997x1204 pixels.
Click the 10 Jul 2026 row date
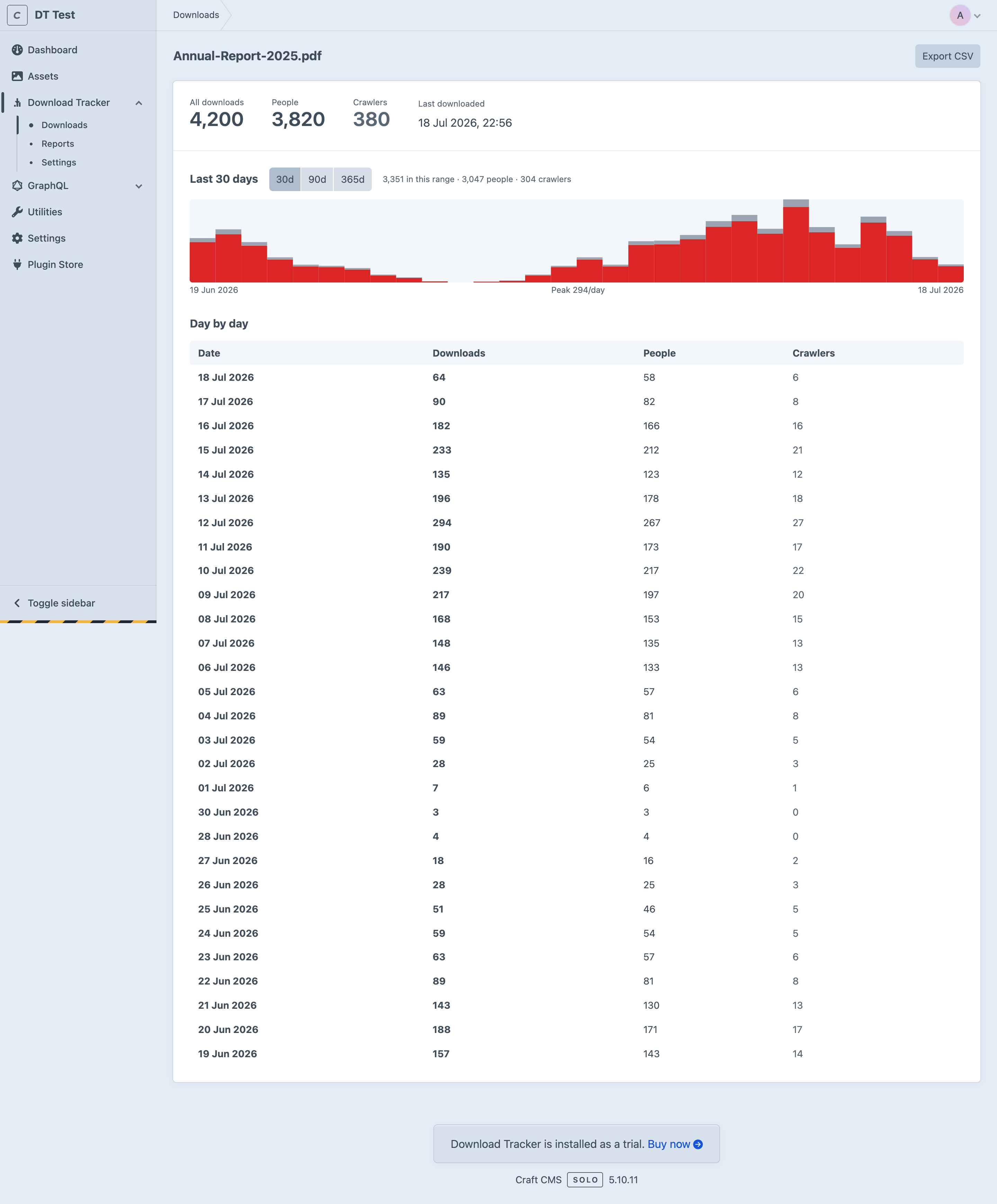[x=226, y=570]
